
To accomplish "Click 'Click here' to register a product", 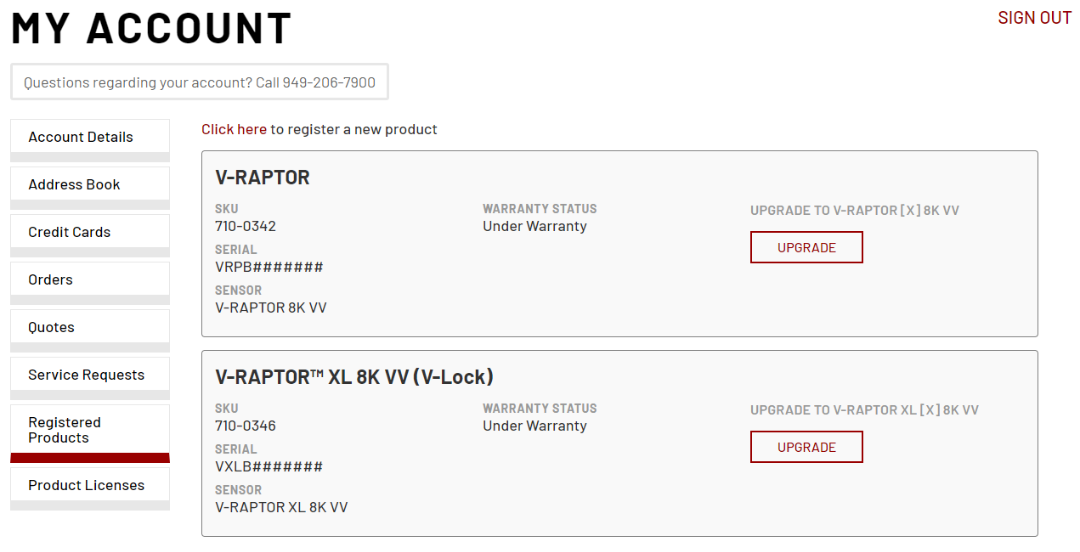I will point(233,130).
